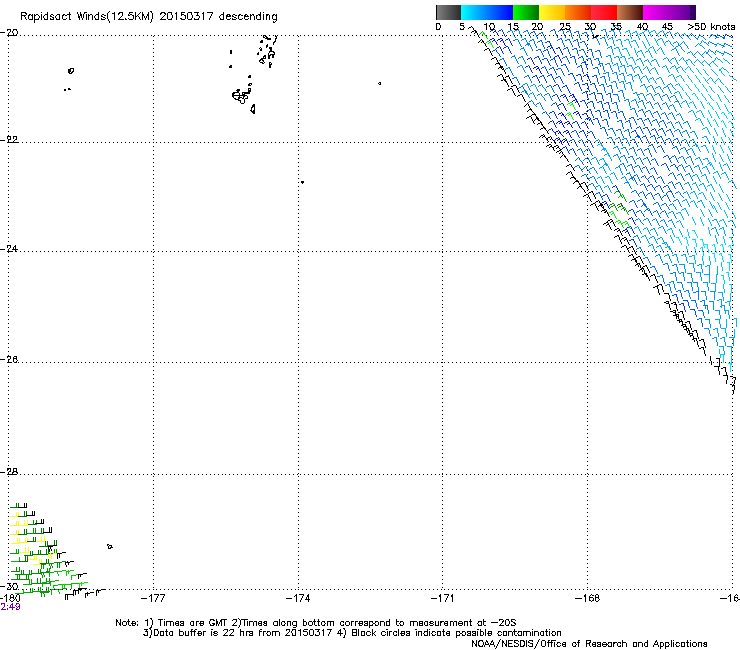Click the brown 35-40 knots color segment
This screenshot has width=740, height=650.
point(630,12)
